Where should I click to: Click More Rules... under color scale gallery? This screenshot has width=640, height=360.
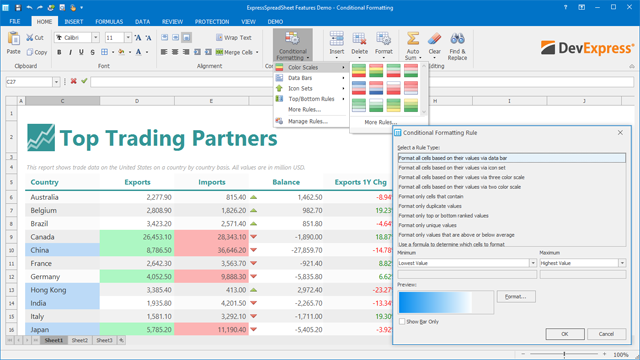click(x=380, y=122)
